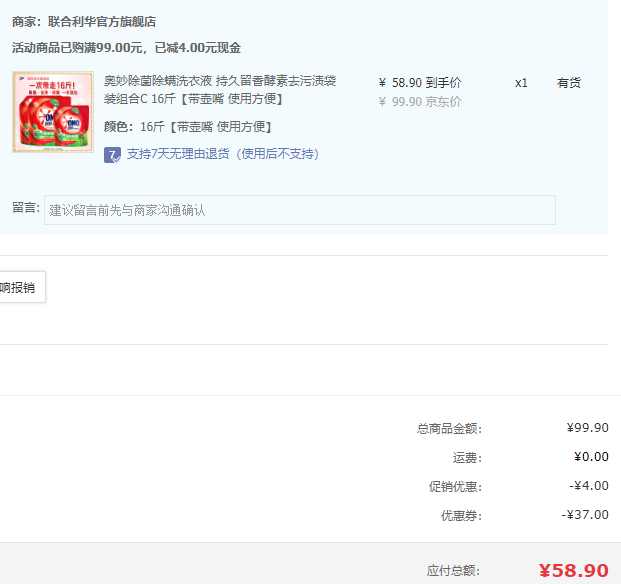Click the ¥99.90 京东价 original price

(x=420, y=102)
